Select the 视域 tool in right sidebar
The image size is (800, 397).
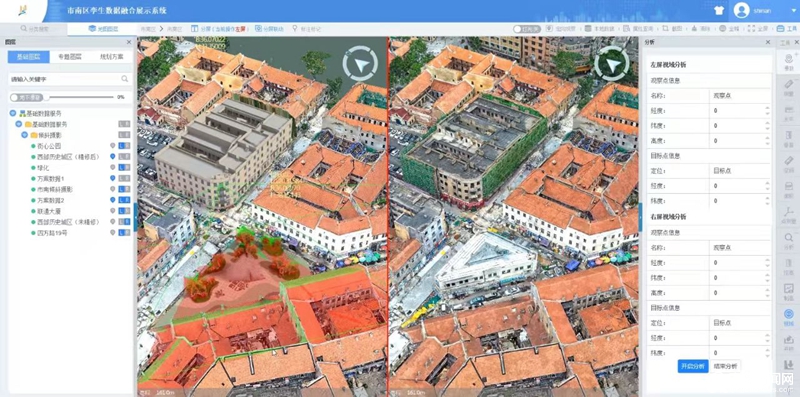tap(788, 316)
